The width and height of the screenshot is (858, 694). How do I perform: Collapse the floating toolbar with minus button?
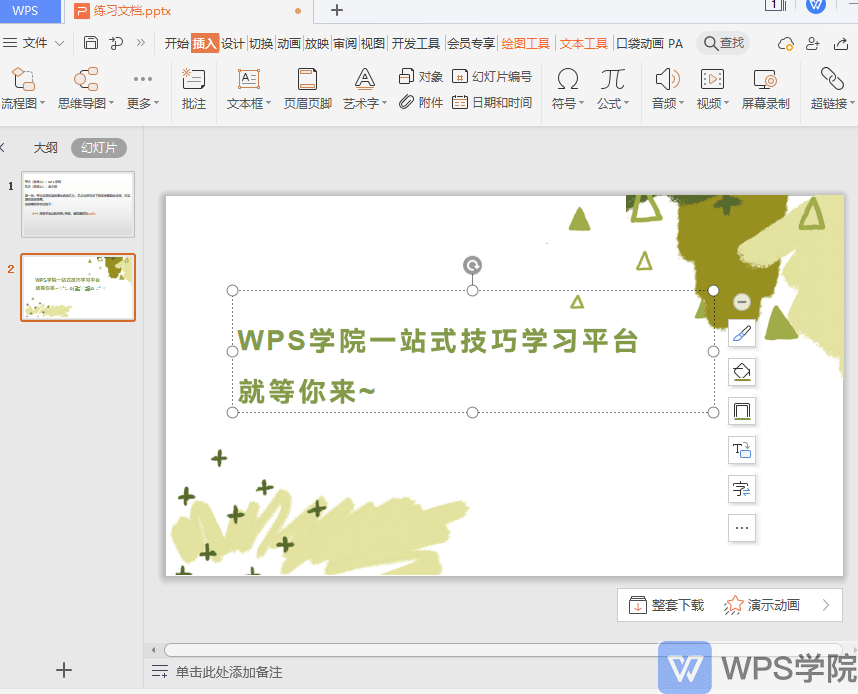pyautogui.click(x=741, y=301)
